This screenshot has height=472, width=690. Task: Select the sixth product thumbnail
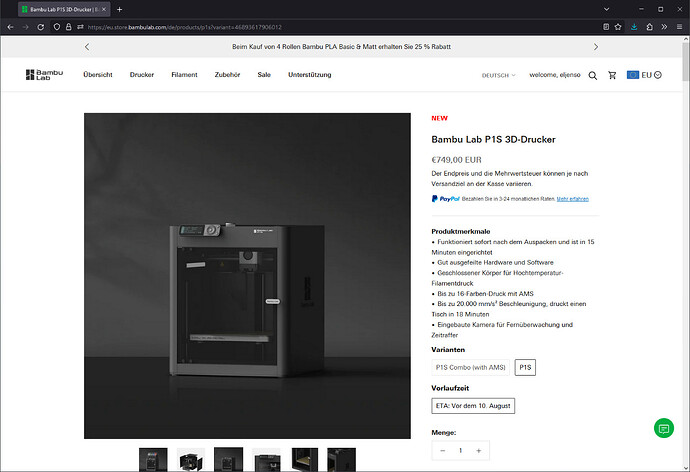(x=341, y=460)
